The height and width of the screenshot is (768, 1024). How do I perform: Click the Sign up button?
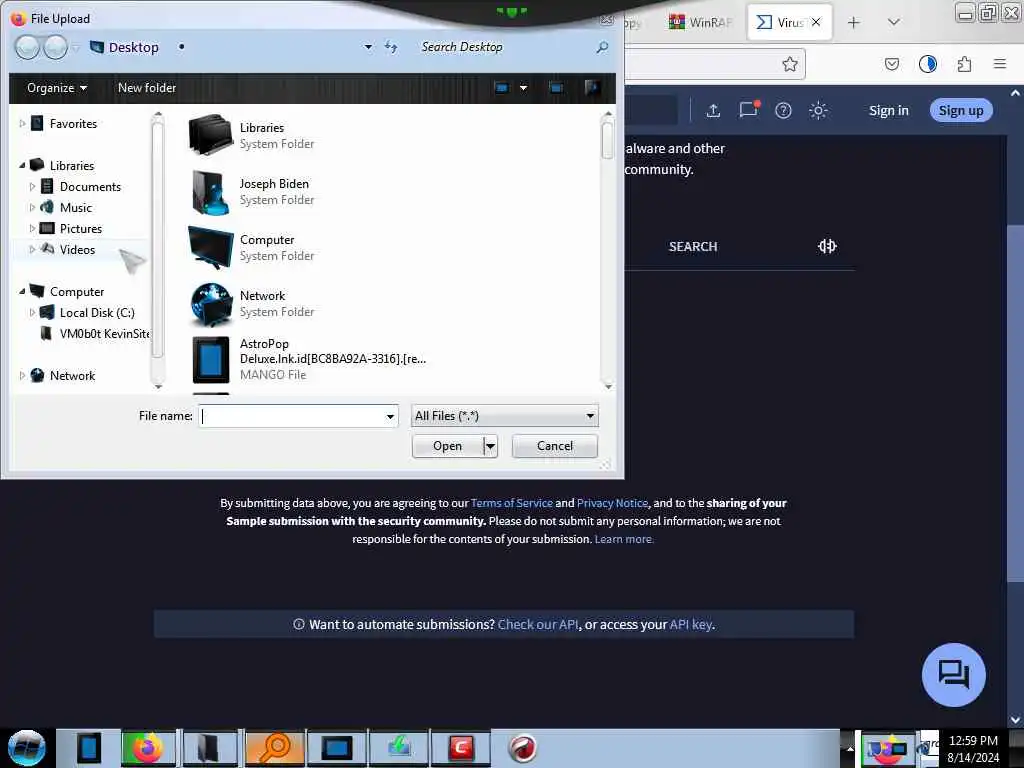tap(961, 110)
